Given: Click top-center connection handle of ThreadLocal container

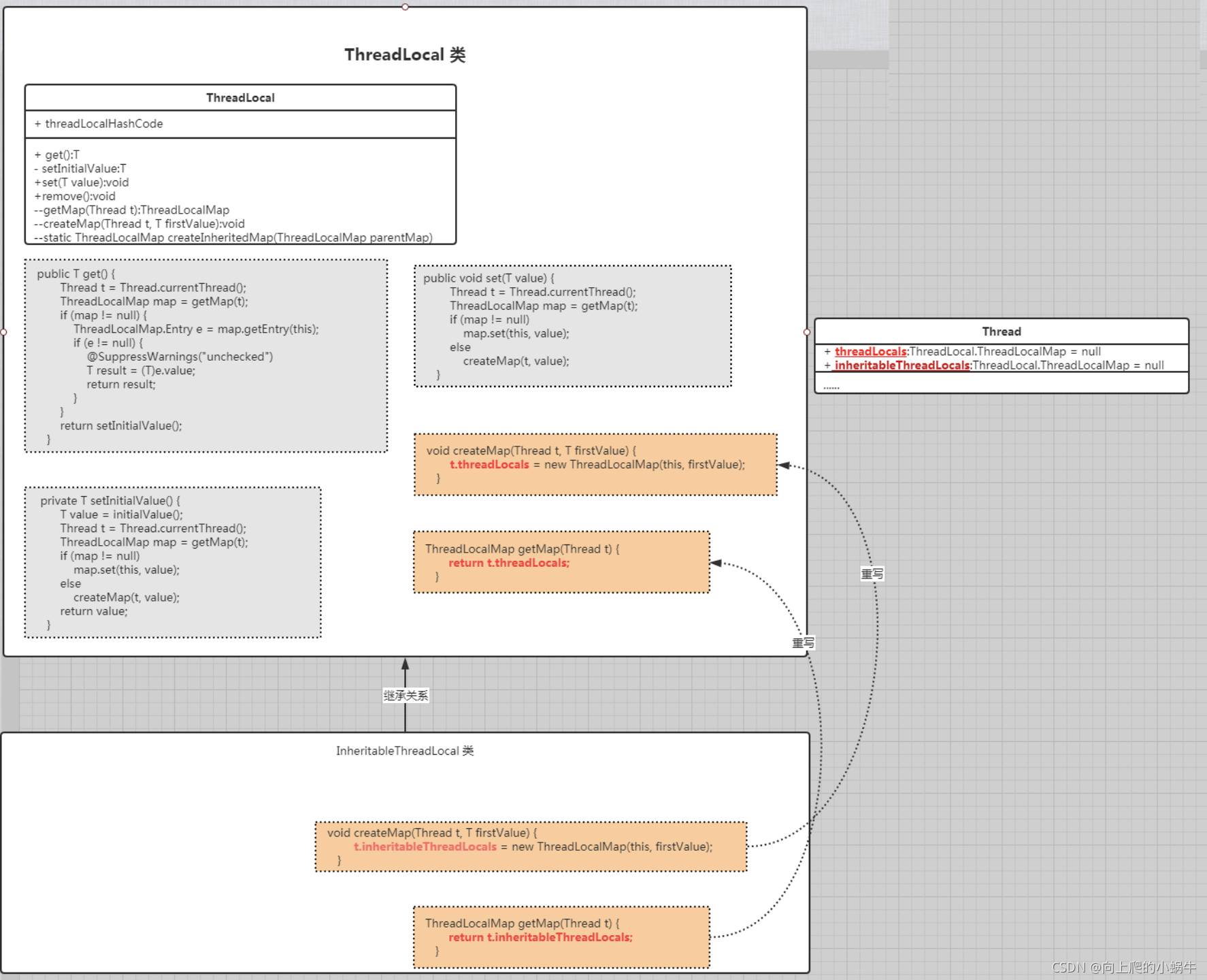Looking at the screenshot, I should pos(405,7).
